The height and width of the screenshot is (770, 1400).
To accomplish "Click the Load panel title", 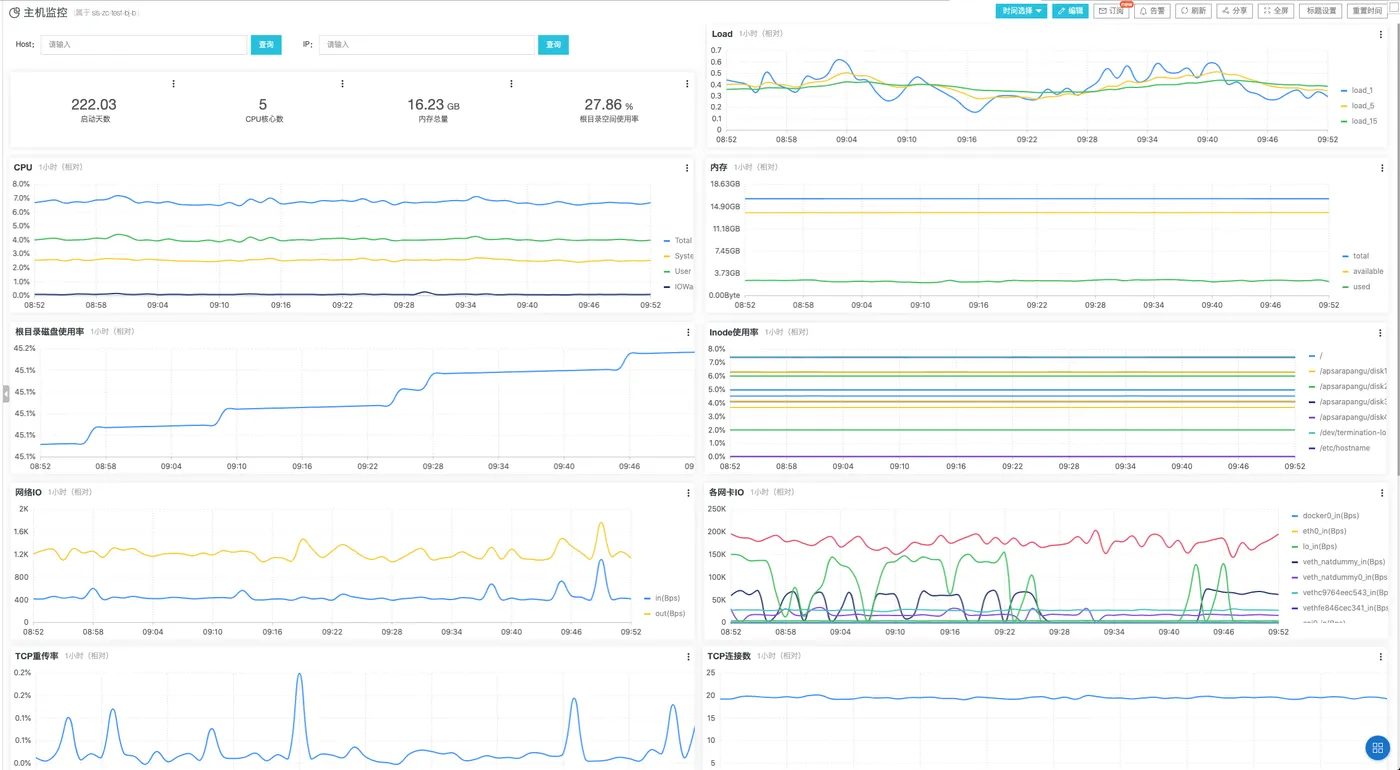I will coord(722,34).
